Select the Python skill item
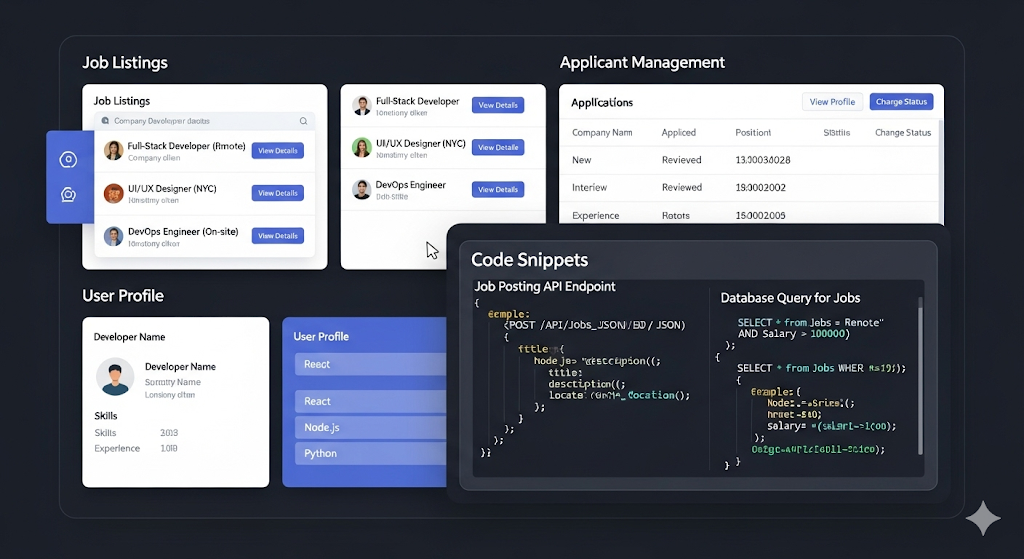This screenshot has width=1024, height=559. [x=370, y=453]
